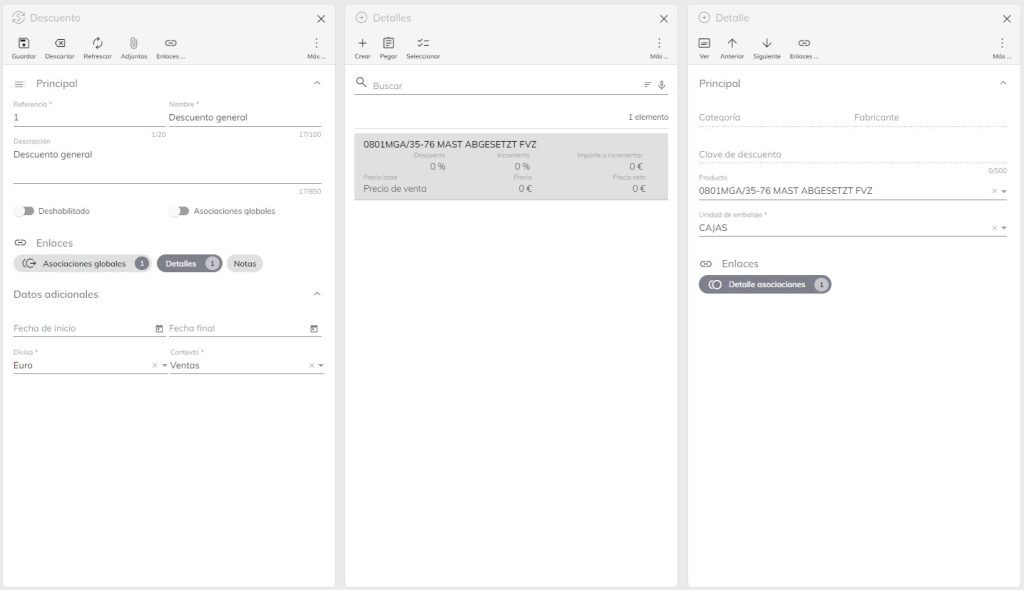Click the Fabricante field in Detalle
Screen dimensions: 1024x590
pos(930,118)
